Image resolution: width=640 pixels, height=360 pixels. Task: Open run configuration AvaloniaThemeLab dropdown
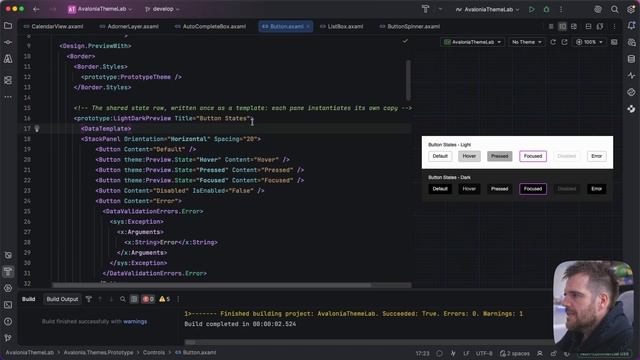point(487,9)
